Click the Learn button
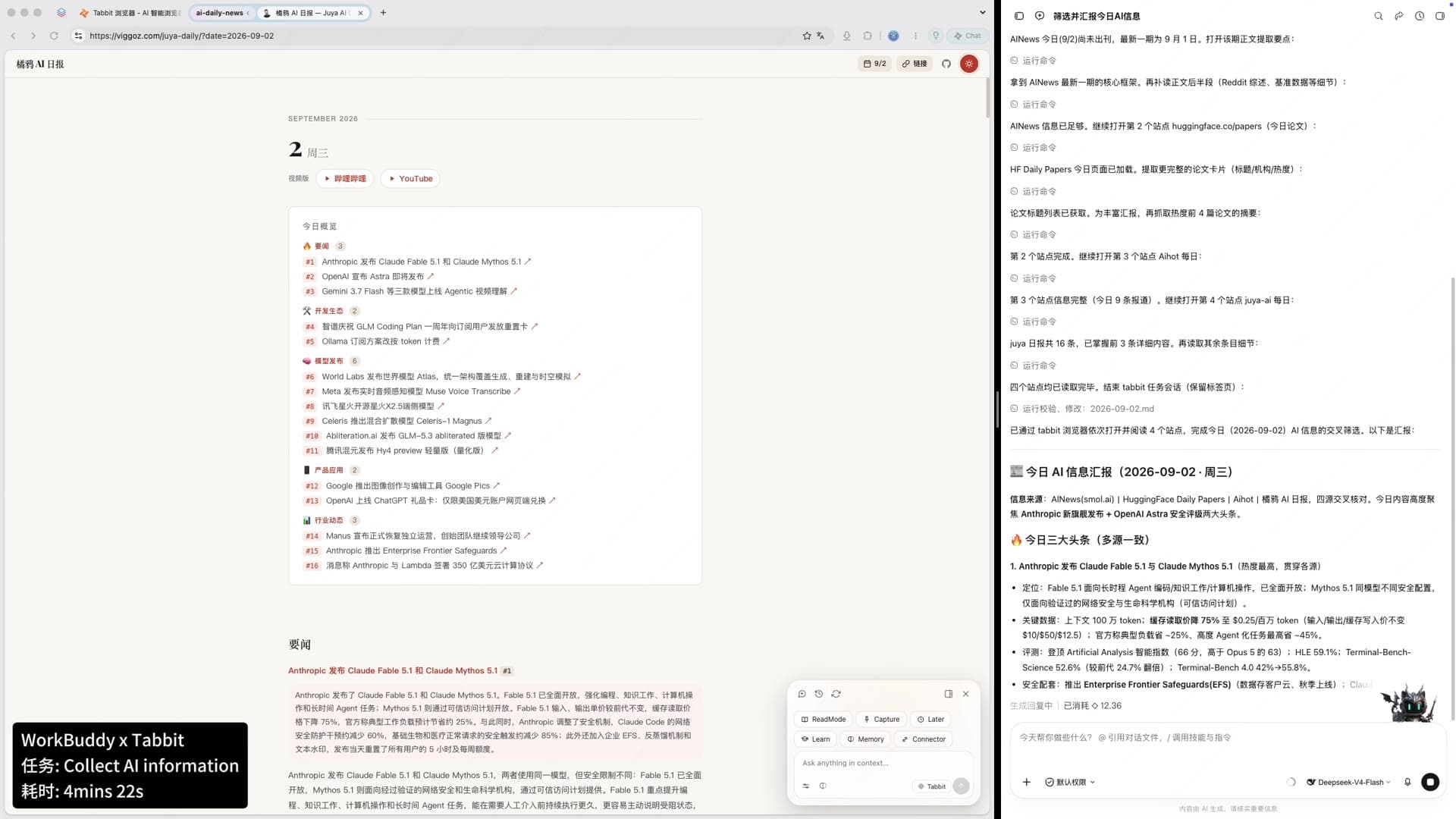Screen dimensions: 1456x819 (816, 739)
